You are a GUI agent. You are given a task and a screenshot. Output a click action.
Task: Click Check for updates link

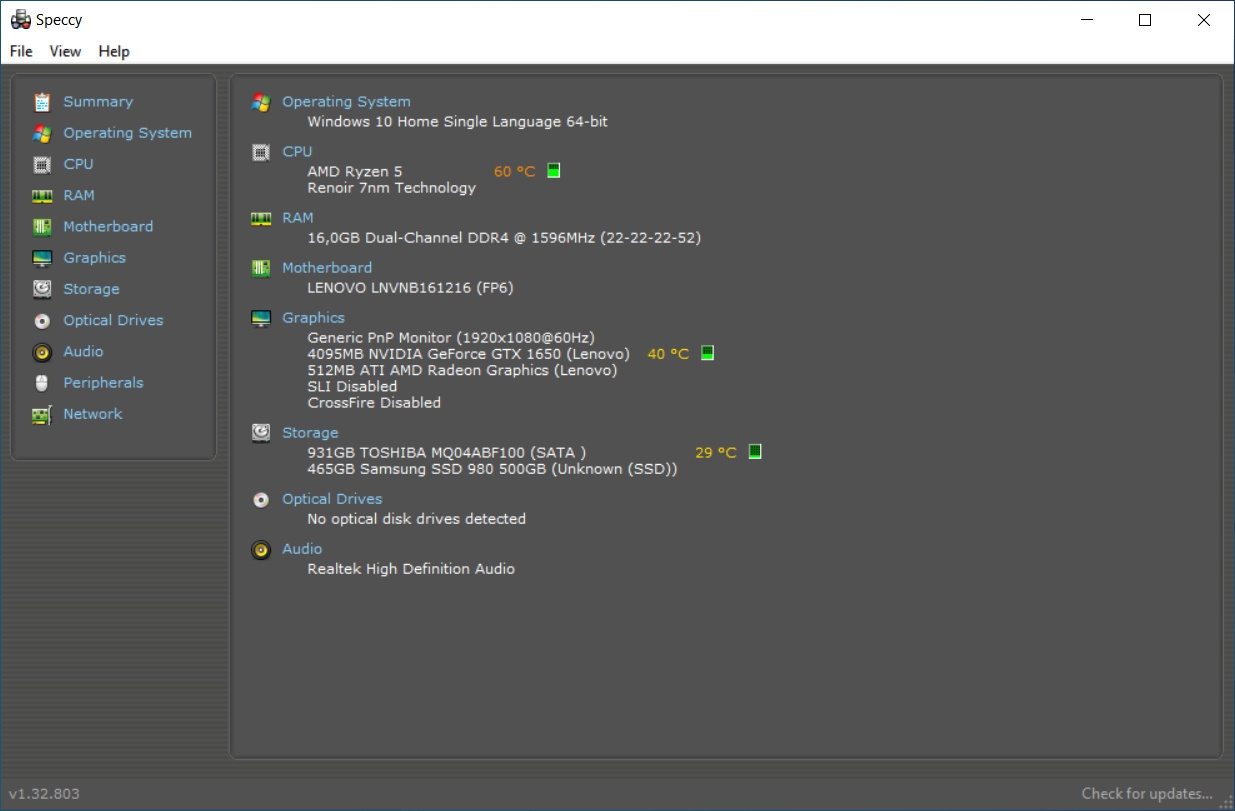click(1147, 794)
